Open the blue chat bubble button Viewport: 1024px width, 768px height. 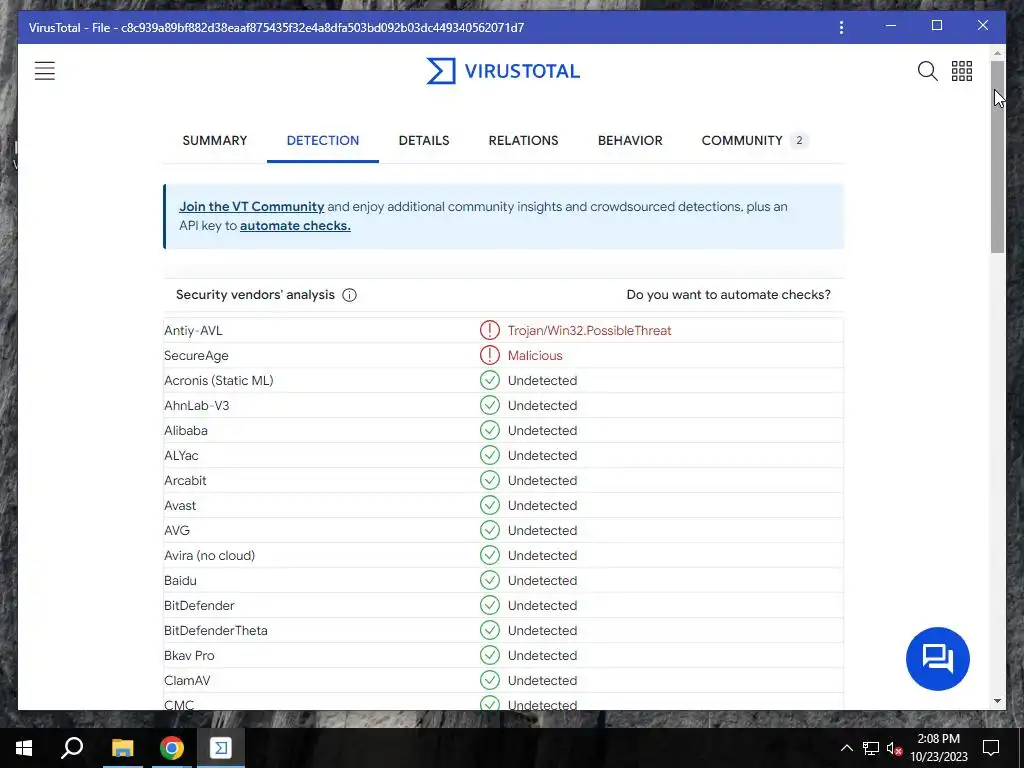coord(937,658)
